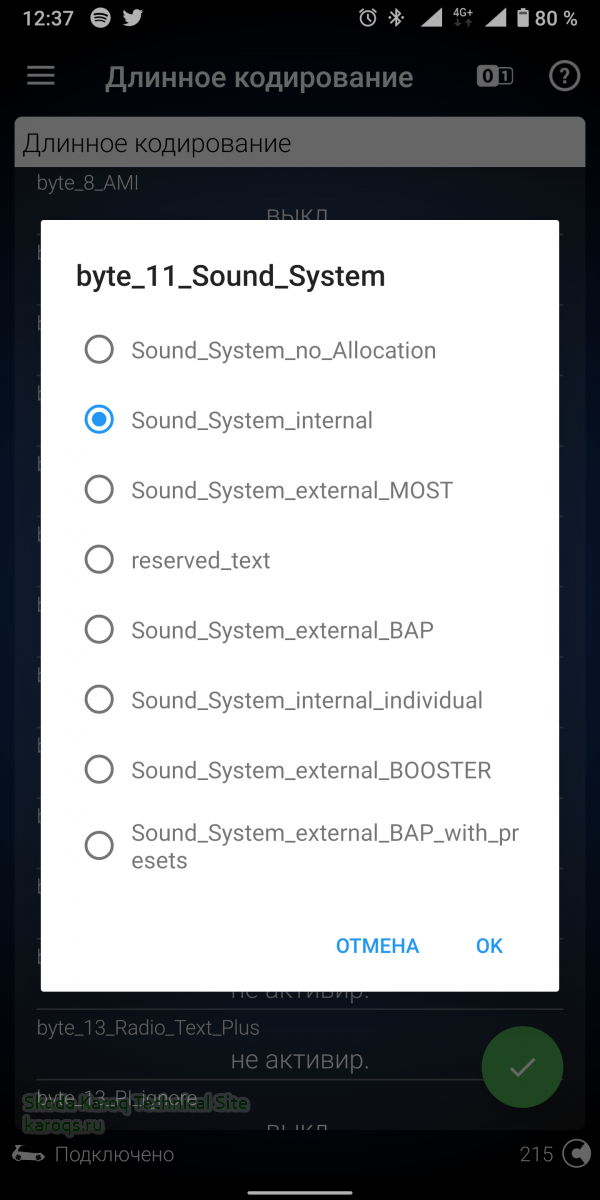Image resolution: width=600 pixels, height=1200 pixels.
Task: Tap the car connection status icon
Action: tap(30, 1154)
